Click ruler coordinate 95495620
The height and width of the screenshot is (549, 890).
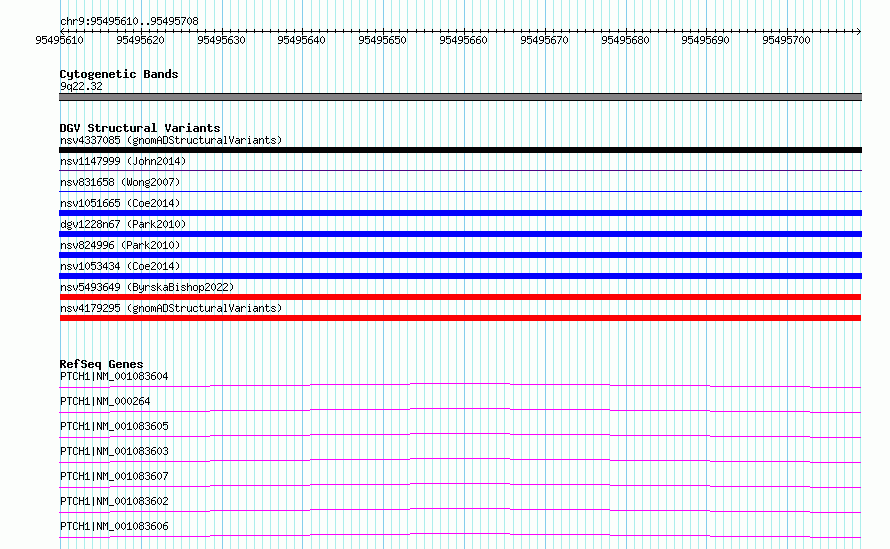tap(140, 40)
